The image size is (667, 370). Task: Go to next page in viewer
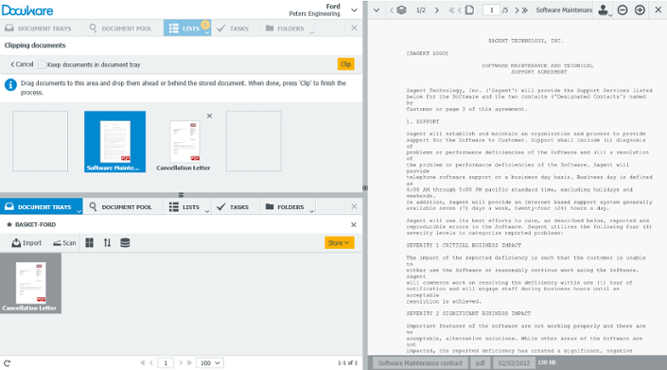(x=517, y=10)
